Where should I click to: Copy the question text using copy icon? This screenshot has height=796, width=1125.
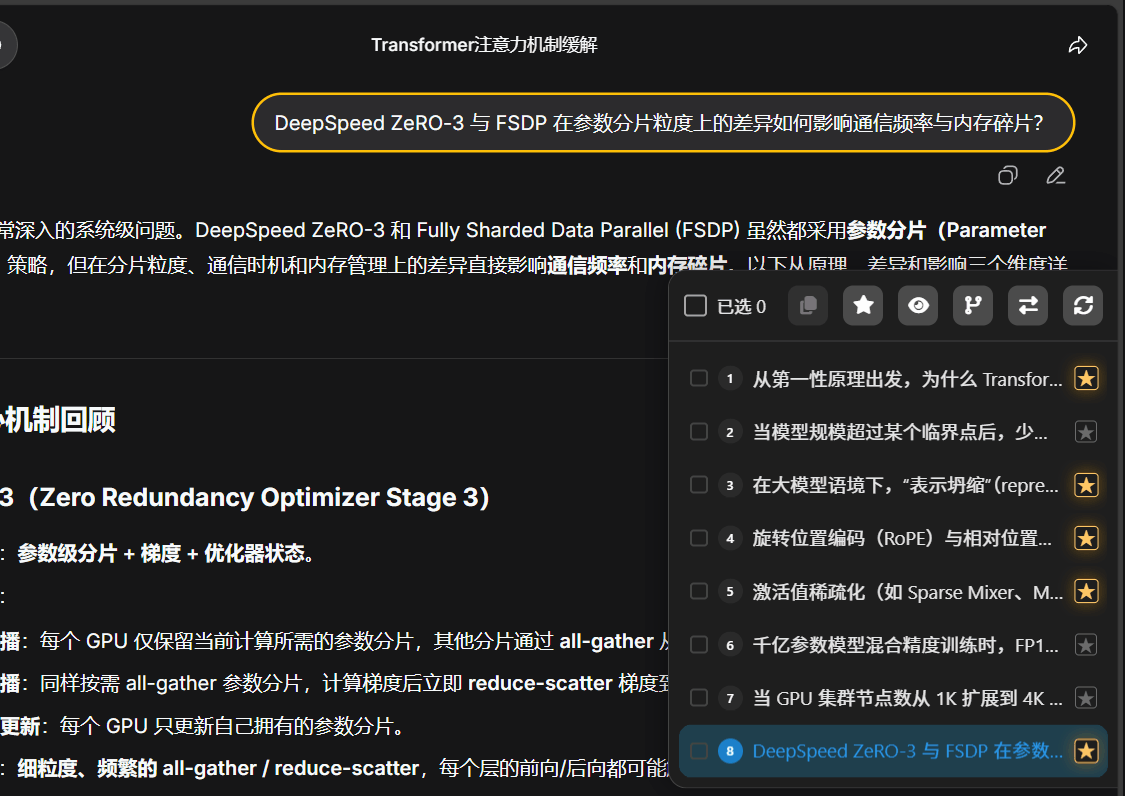pos(1007,176)
